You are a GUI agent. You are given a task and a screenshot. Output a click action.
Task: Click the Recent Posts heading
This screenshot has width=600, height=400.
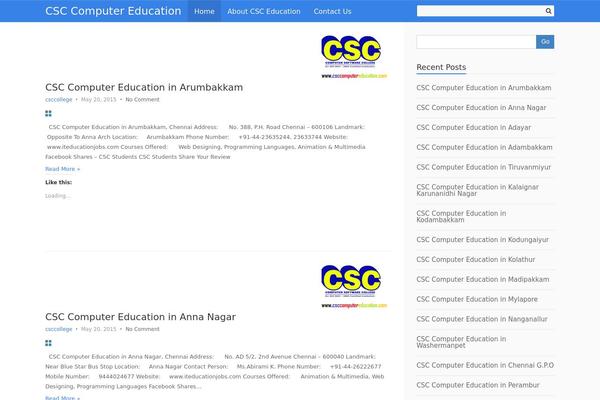click(441, 67)
